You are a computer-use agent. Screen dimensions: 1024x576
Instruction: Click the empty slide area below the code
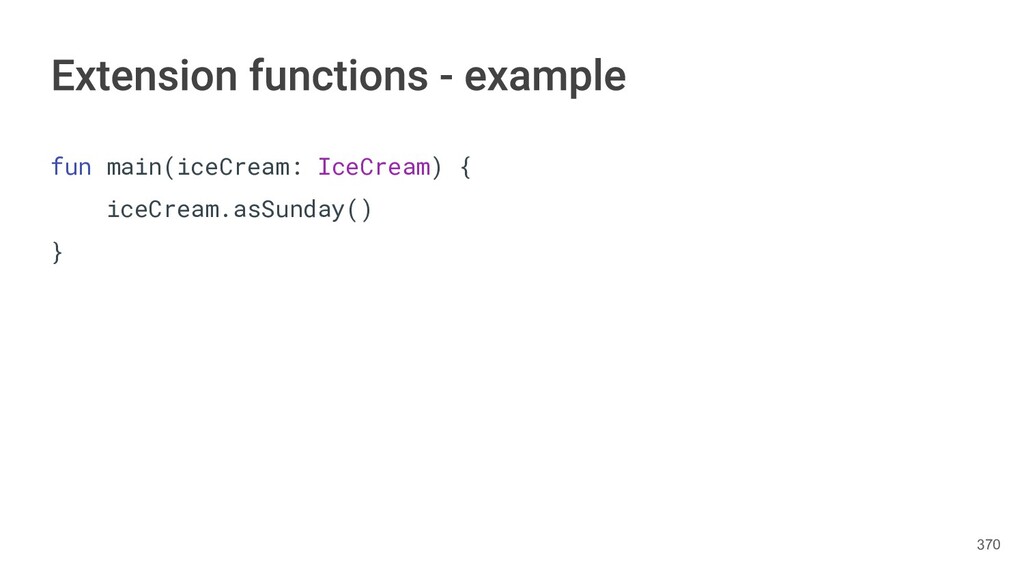tap(500, 400)
